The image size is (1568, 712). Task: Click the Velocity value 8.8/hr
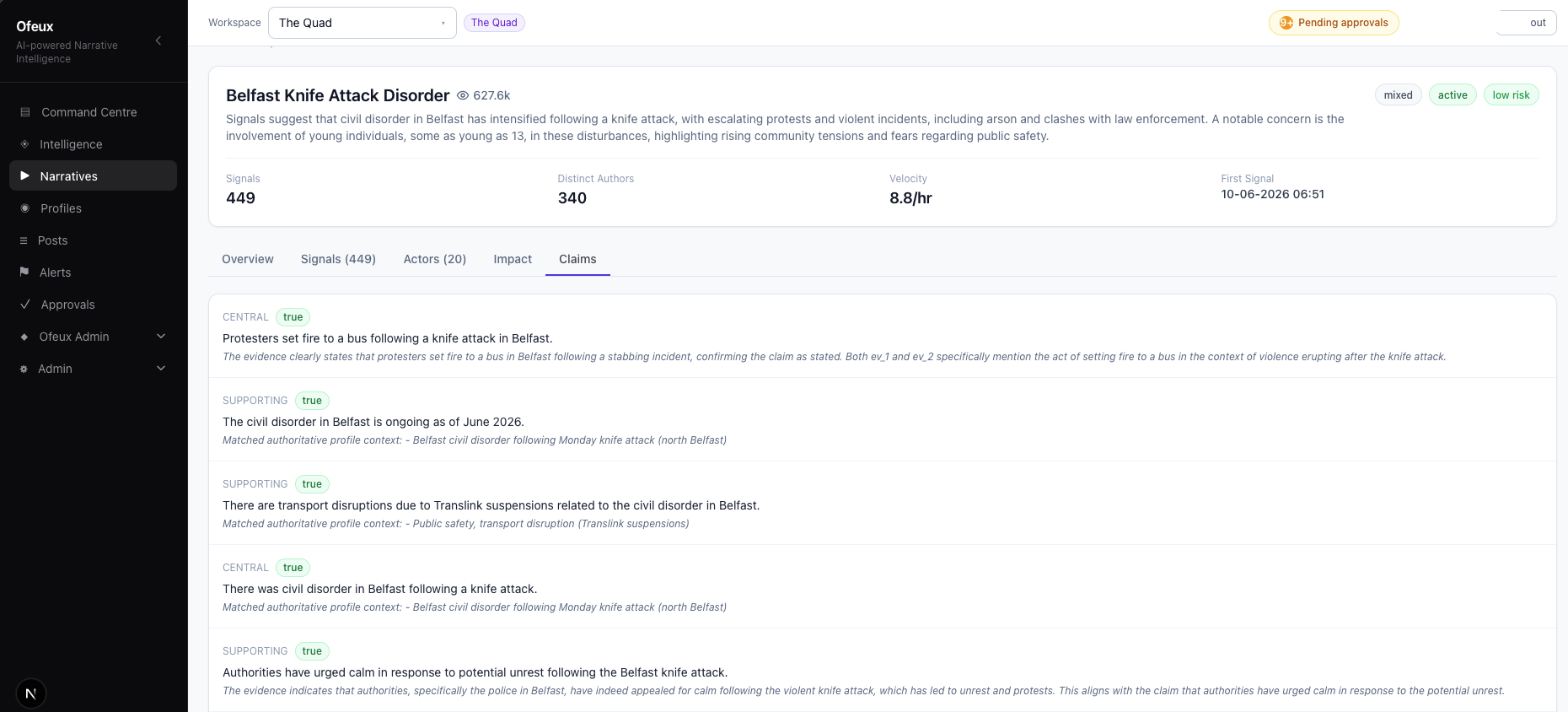click(910, 198)
